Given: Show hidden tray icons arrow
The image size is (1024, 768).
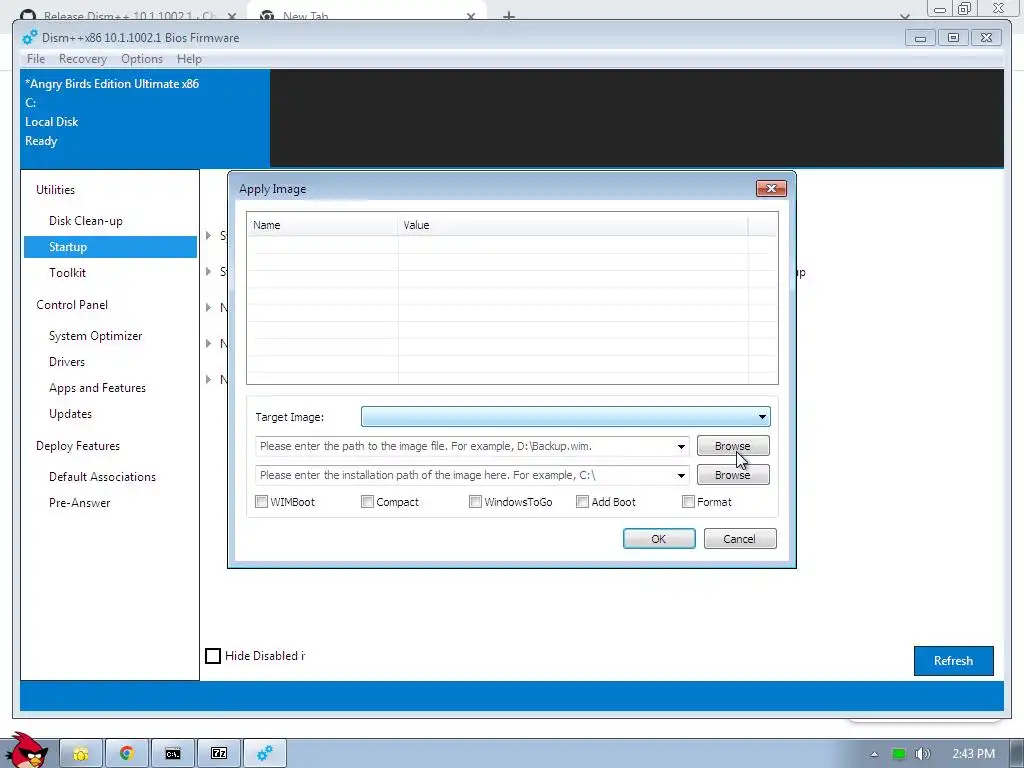Looking at the screenshot, I should click(x=874, y=754).
